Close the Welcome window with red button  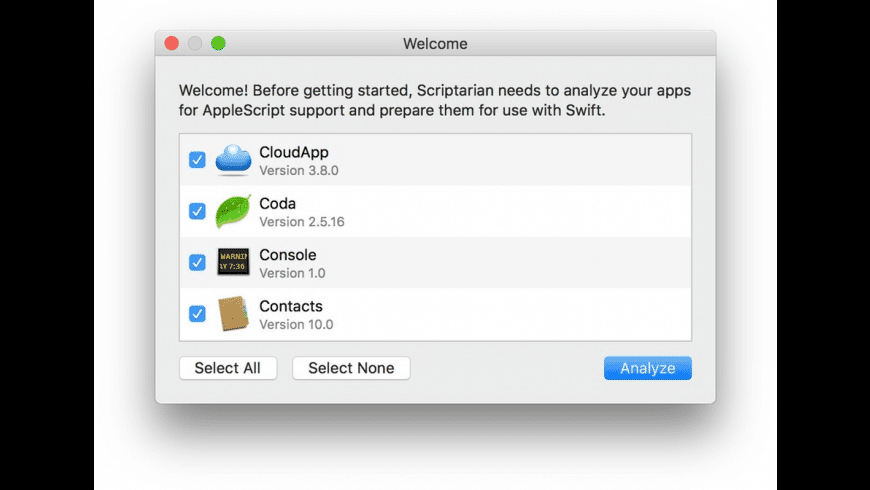(171, 43)
